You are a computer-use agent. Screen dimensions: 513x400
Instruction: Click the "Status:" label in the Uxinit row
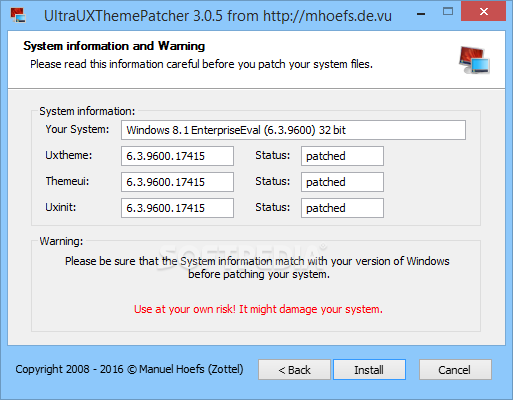[x=273, y=207]
